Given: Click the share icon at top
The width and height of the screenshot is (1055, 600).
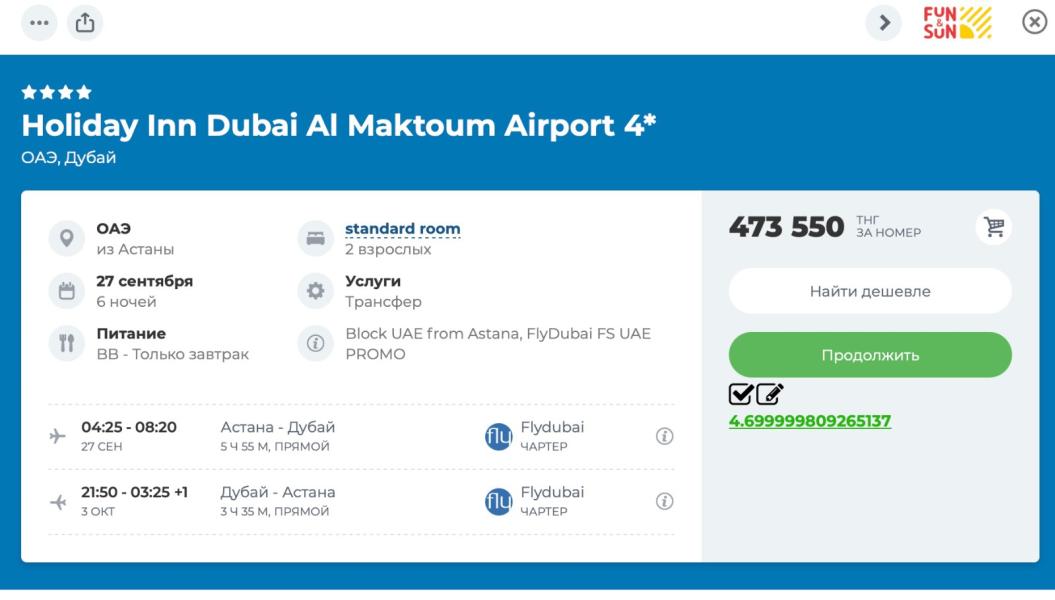Looking at the screenshot, I should 85,23.
